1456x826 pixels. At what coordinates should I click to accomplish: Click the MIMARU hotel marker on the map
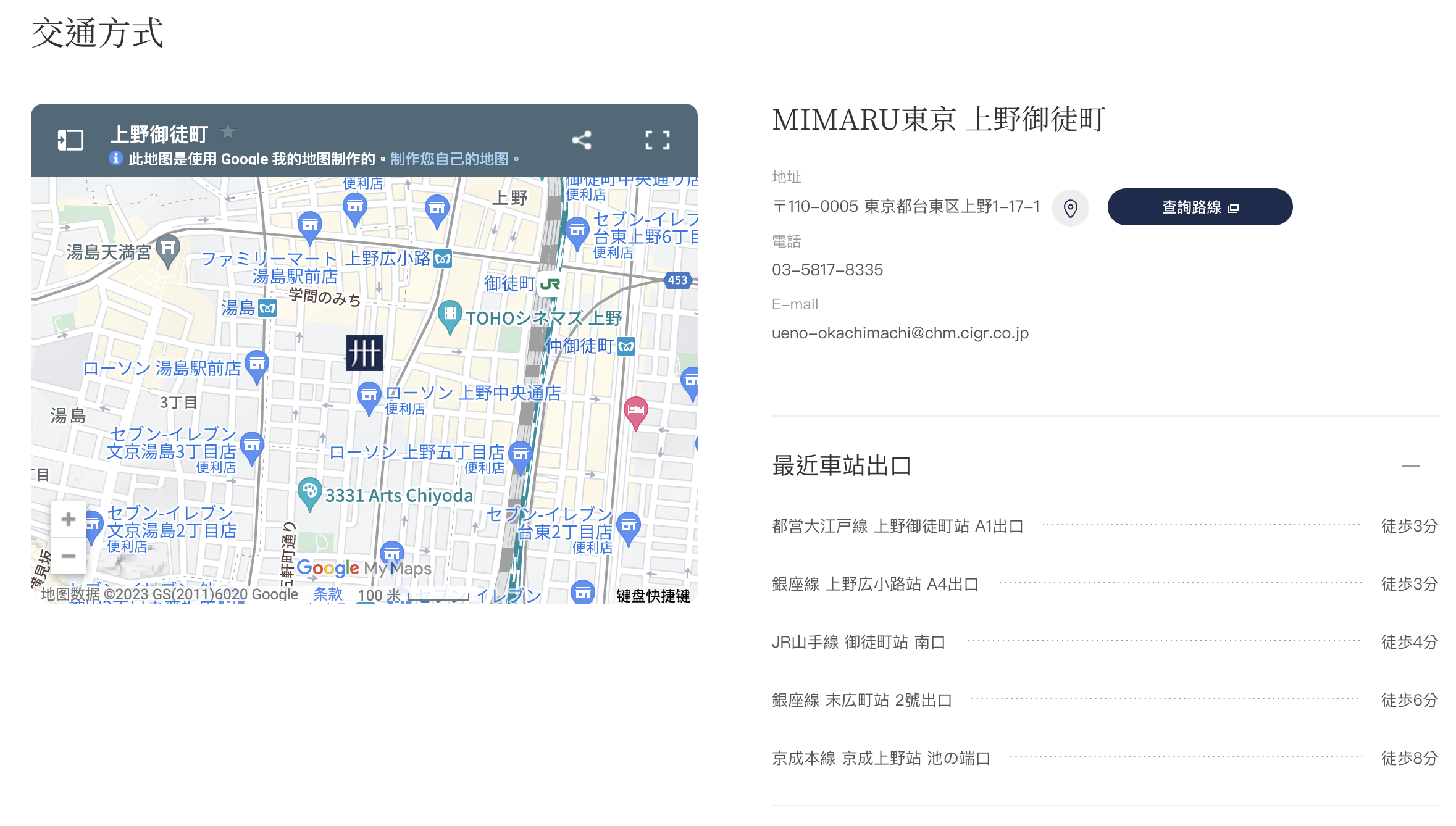coord(364,353)
